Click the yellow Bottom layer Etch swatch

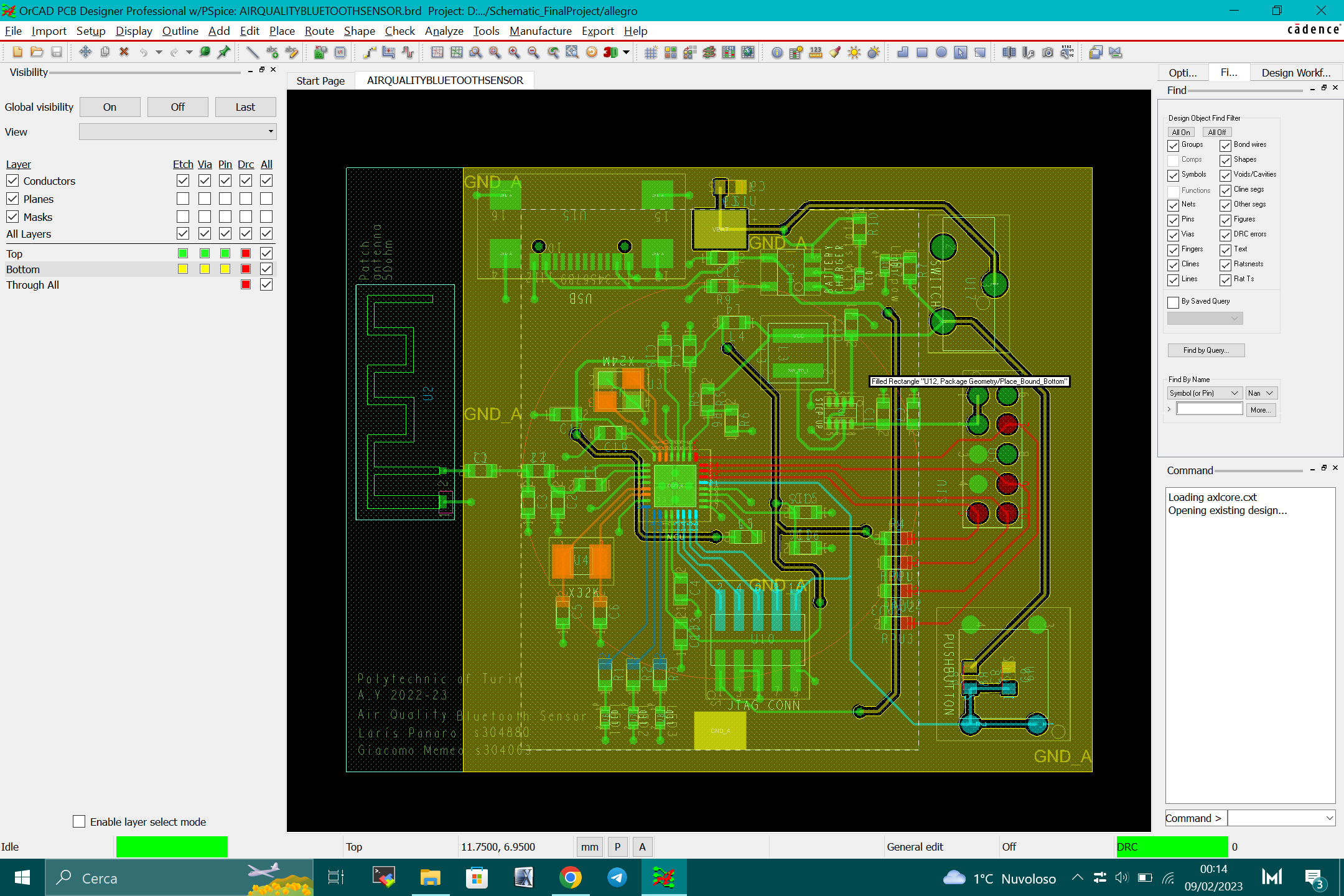coord(182,269)
